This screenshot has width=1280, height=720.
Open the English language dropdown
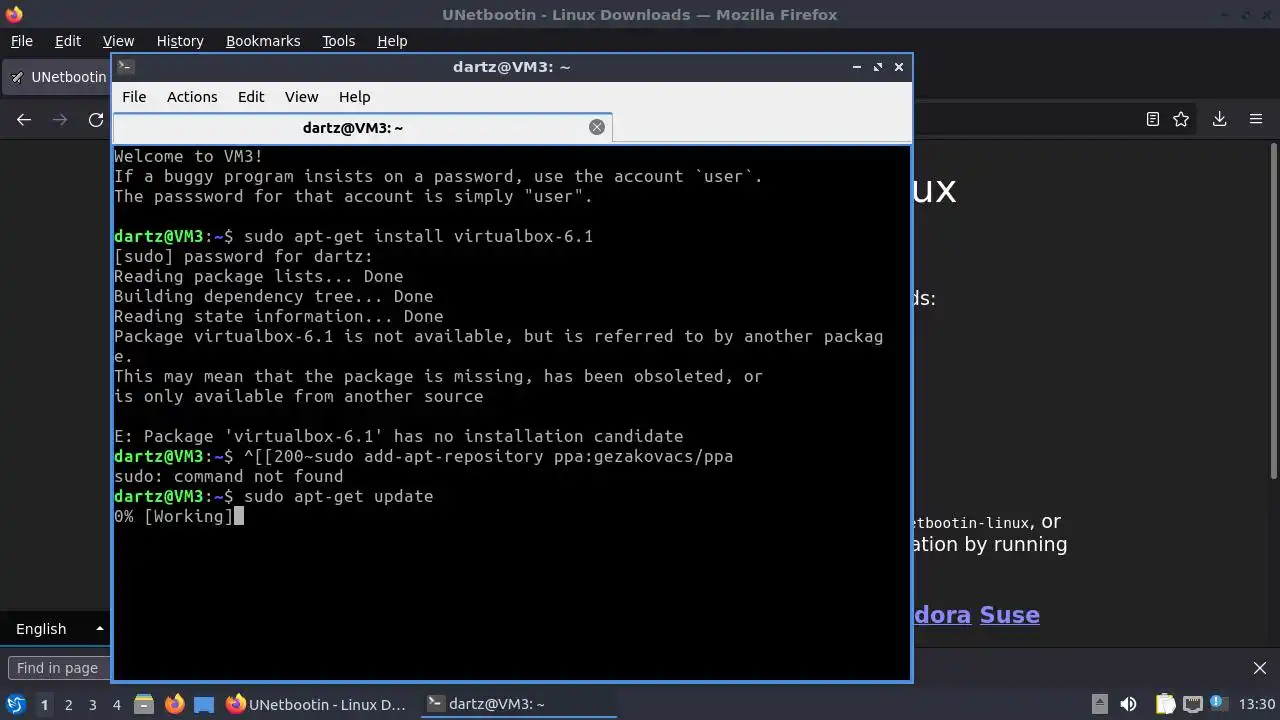(x=56, y=629)
